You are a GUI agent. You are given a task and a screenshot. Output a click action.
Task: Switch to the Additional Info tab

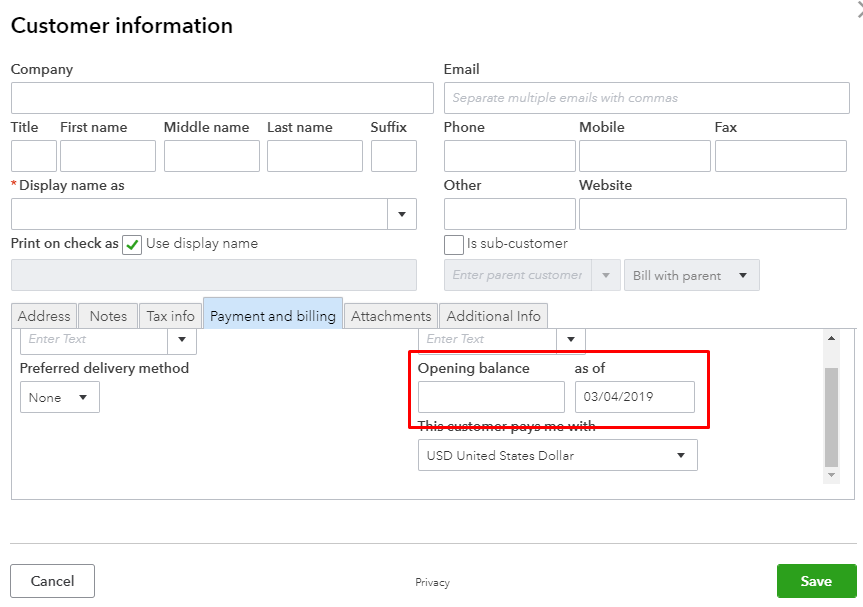[494, 316]
